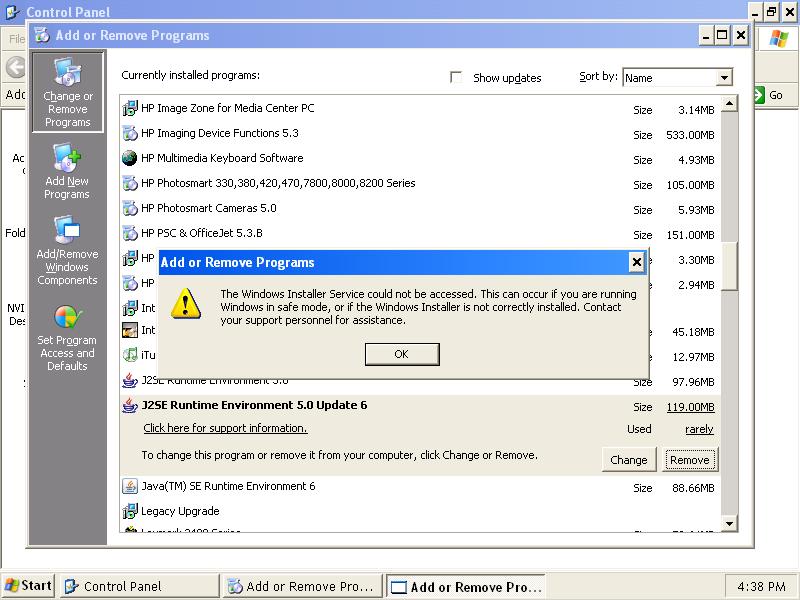Click the Legacy Upgrade installer icon

tap(130, 511)
